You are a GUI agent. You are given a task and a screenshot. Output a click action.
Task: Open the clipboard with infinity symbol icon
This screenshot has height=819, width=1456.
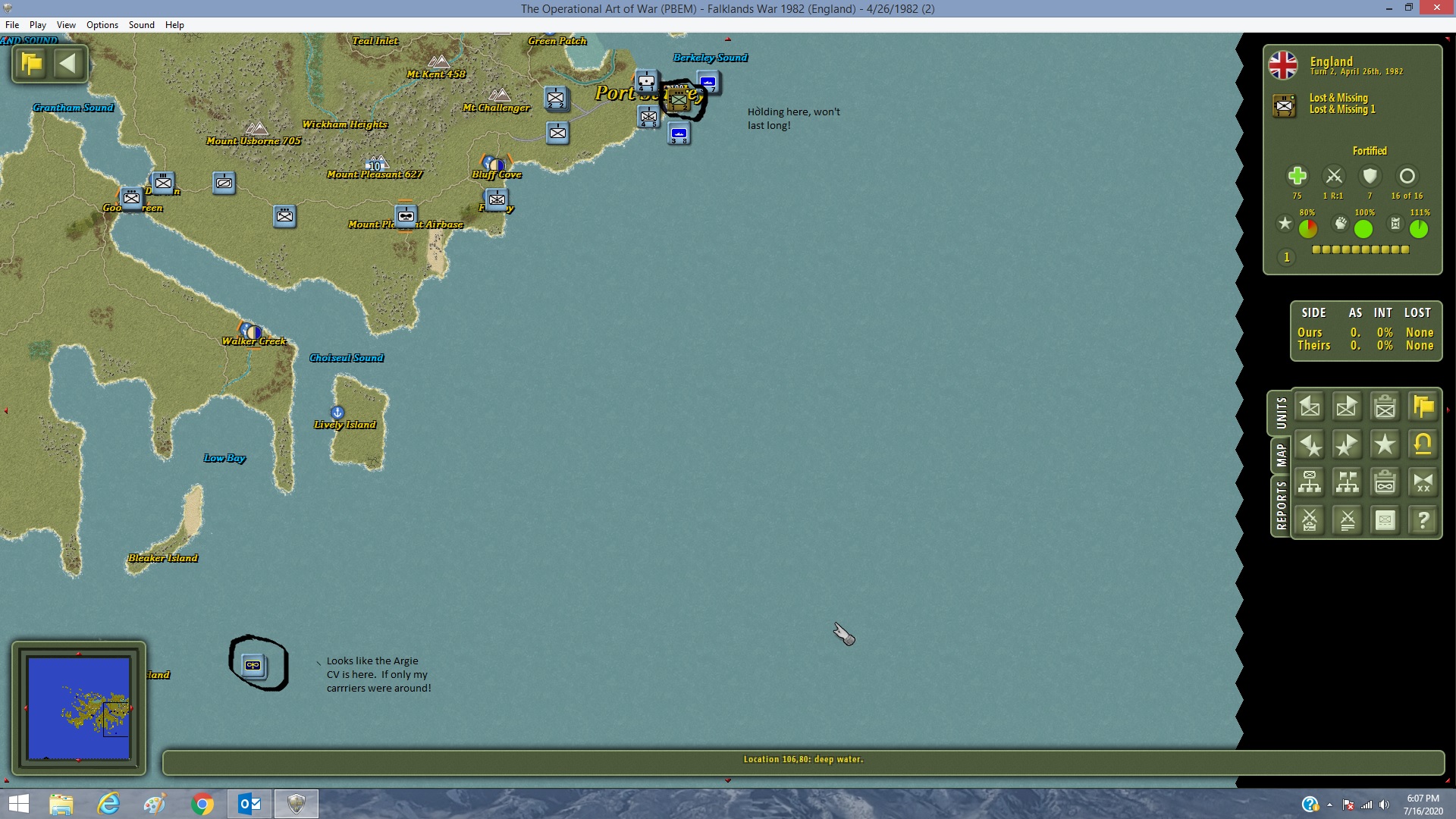coord(1385,482)
